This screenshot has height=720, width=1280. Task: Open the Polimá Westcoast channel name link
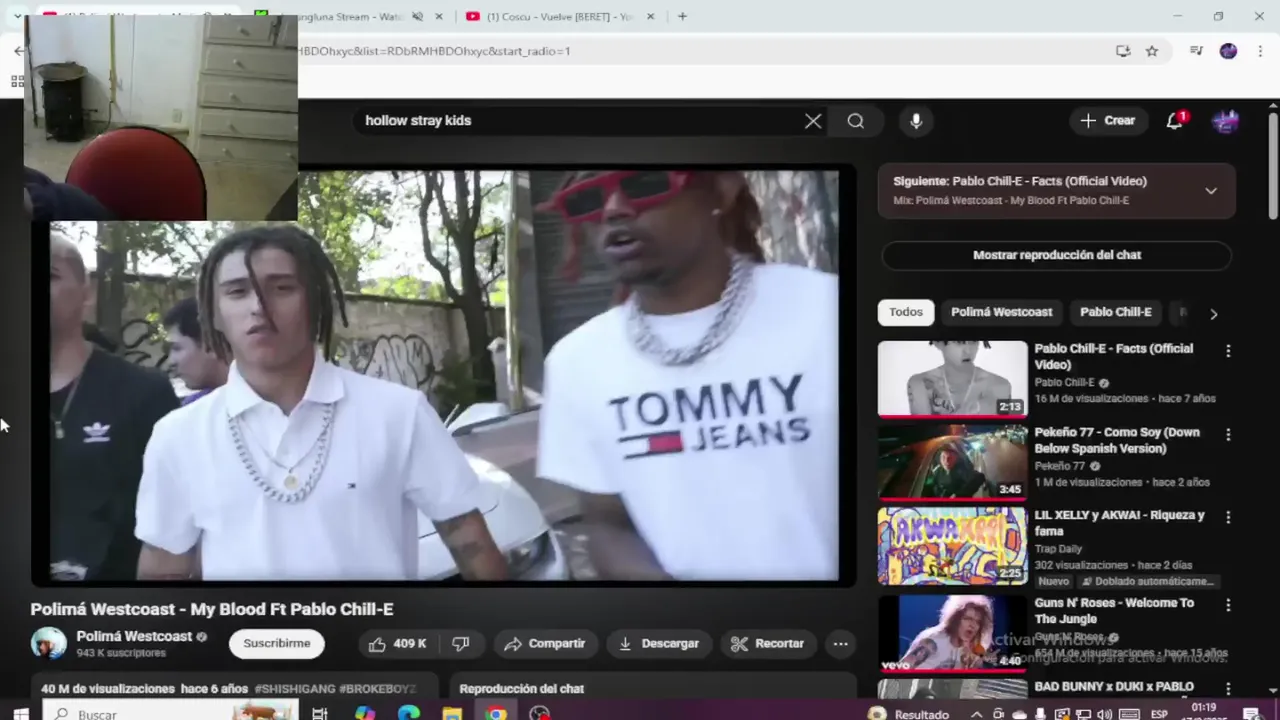[134, 636]
